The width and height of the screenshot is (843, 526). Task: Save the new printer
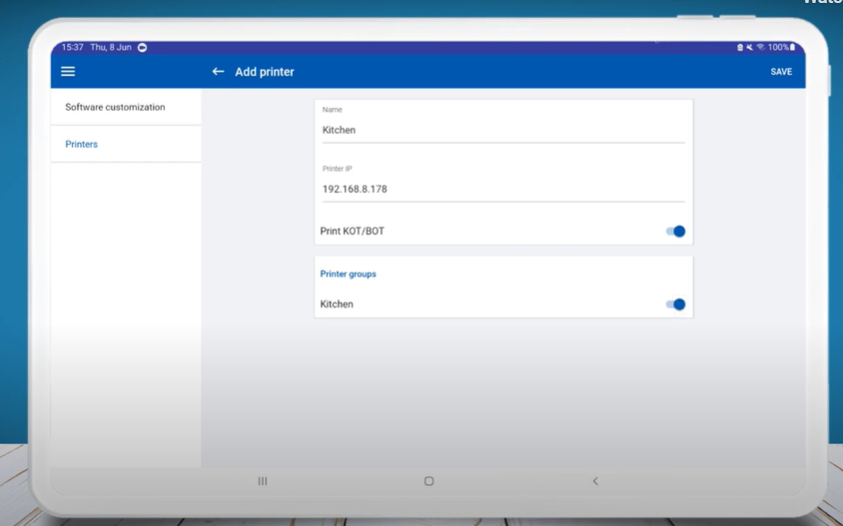point(781,72)
